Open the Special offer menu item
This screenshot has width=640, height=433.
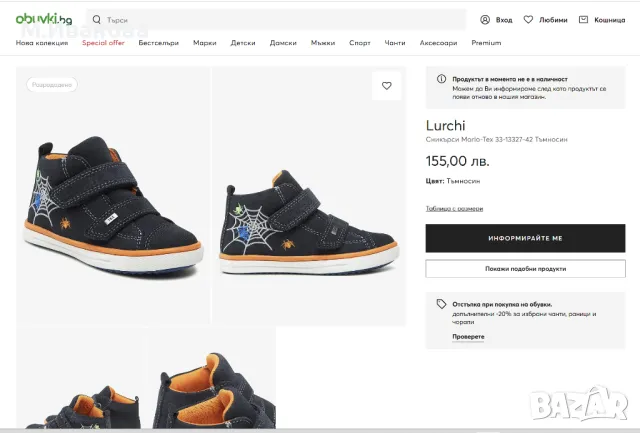(103, 43)
